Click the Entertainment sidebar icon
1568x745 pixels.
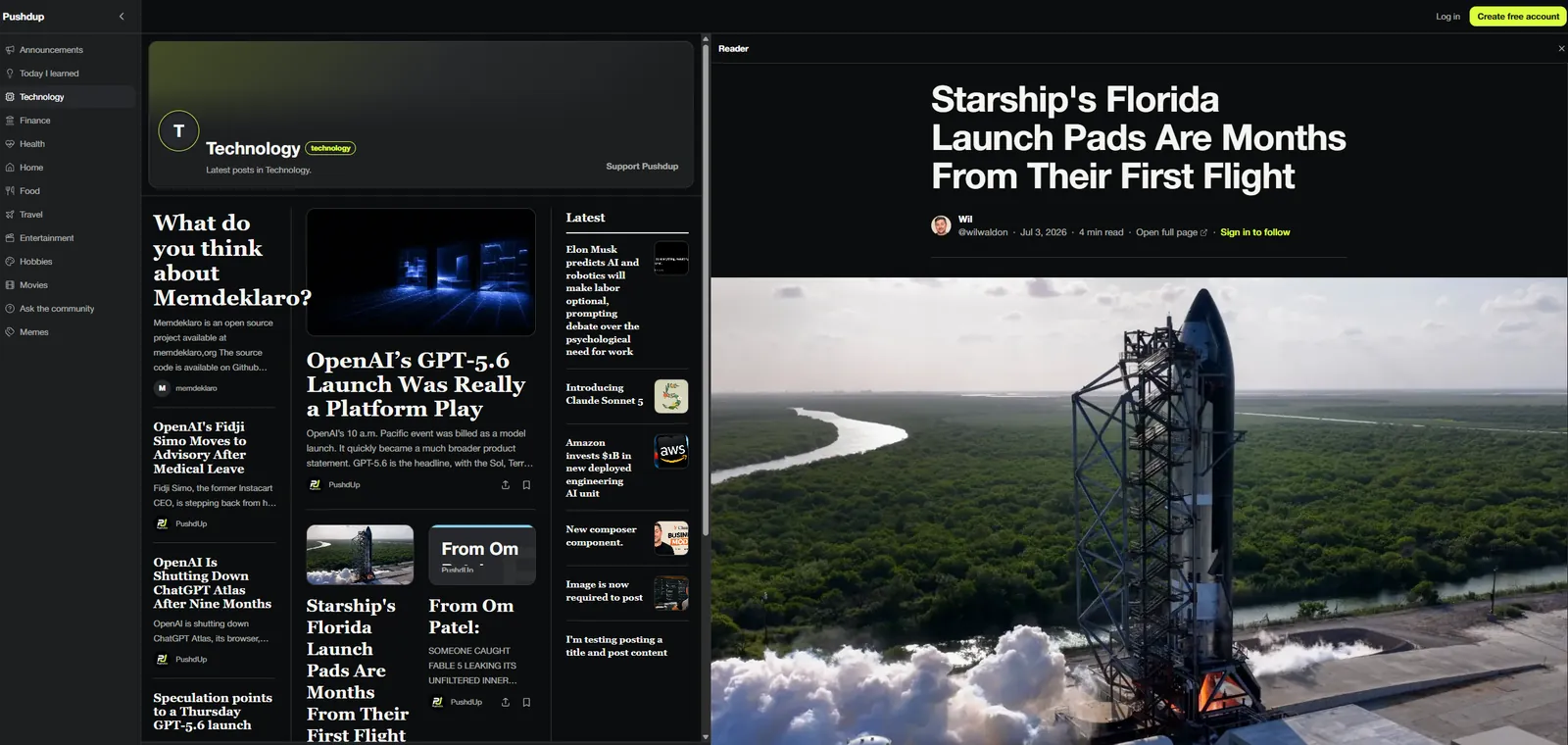(x=10, y=238)
